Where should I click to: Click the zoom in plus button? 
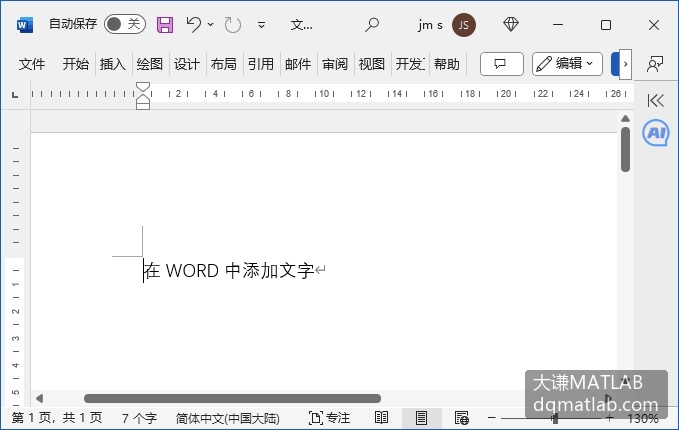[610, 418]
